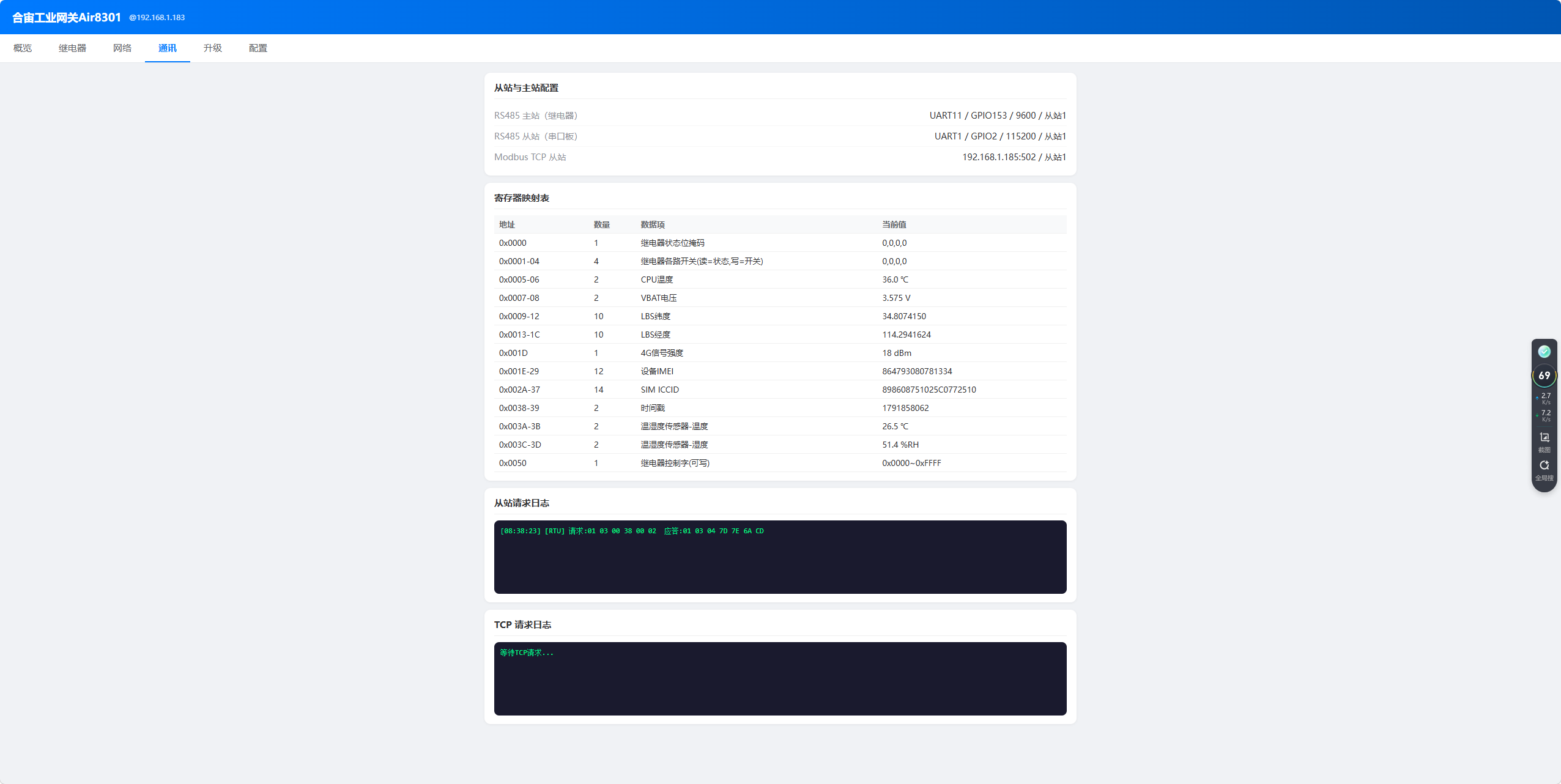This screenshot has width=1561, height=784.
Task: Click the 51.4 %RH humidity value
Action: point(900,445)
